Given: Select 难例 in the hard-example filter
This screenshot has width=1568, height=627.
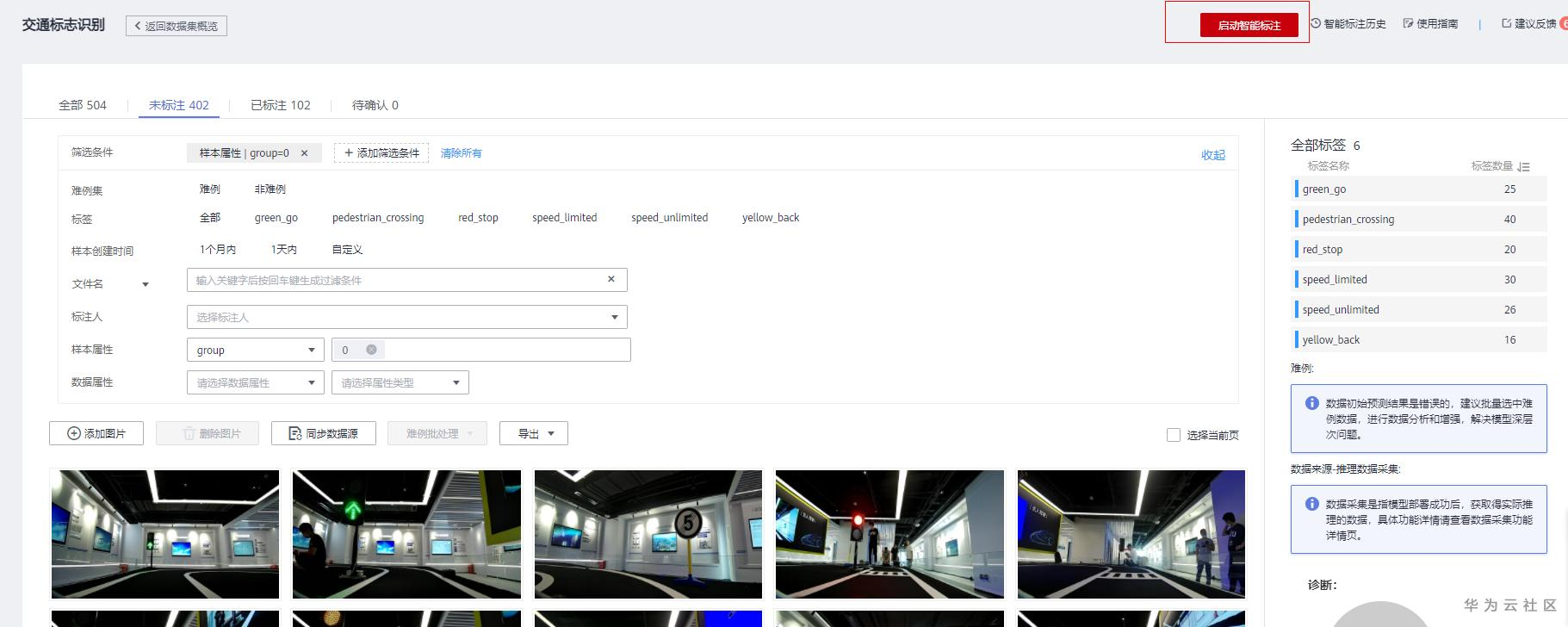Looking at the screenshot, I should pyautogui.click(x=210, y=189).
